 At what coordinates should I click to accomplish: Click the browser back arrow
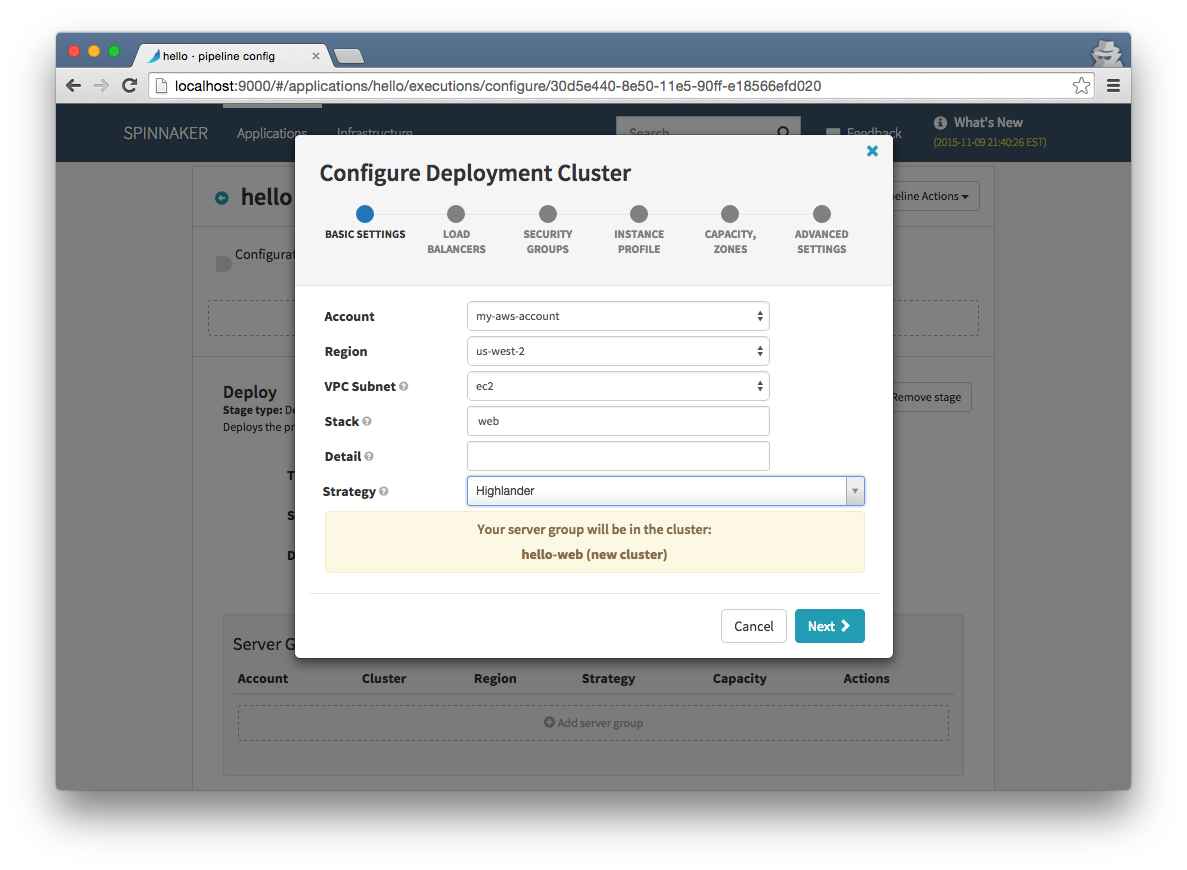73,86
